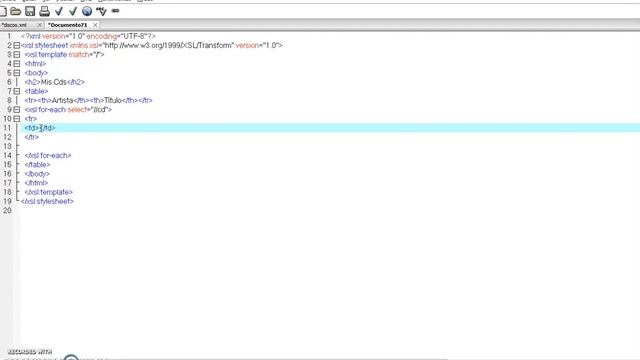Click line number 1 in the gutter
Viewport: 640px width, 360px height.
click(9, 36)
